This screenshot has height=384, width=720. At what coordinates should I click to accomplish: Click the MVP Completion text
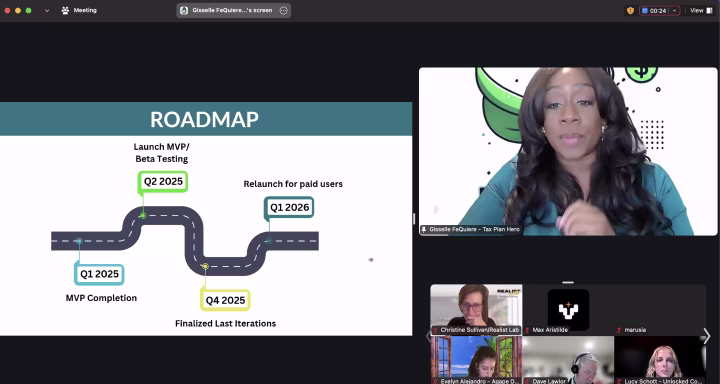(101, 298)
